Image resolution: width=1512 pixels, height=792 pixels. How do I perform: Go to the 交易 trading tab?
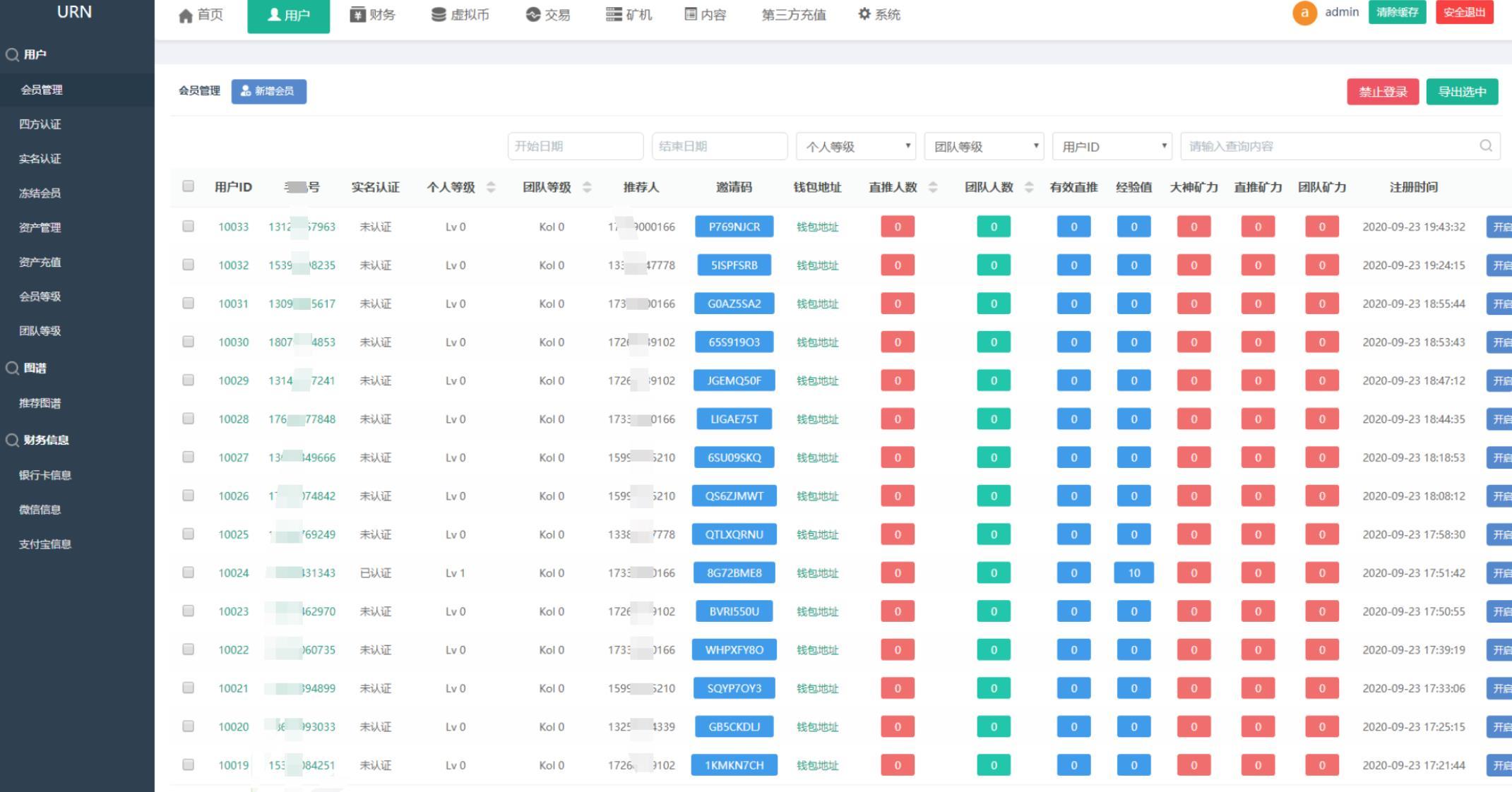coord(548,15)
